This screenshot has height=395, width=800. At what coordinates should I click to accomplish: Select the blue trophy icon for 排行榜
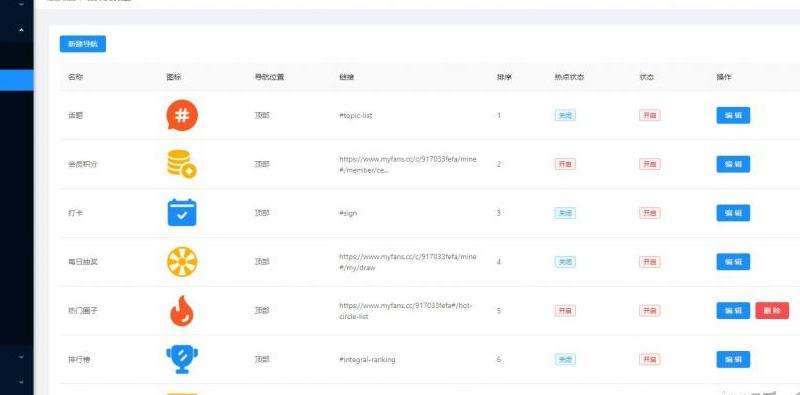pos(182,359)
